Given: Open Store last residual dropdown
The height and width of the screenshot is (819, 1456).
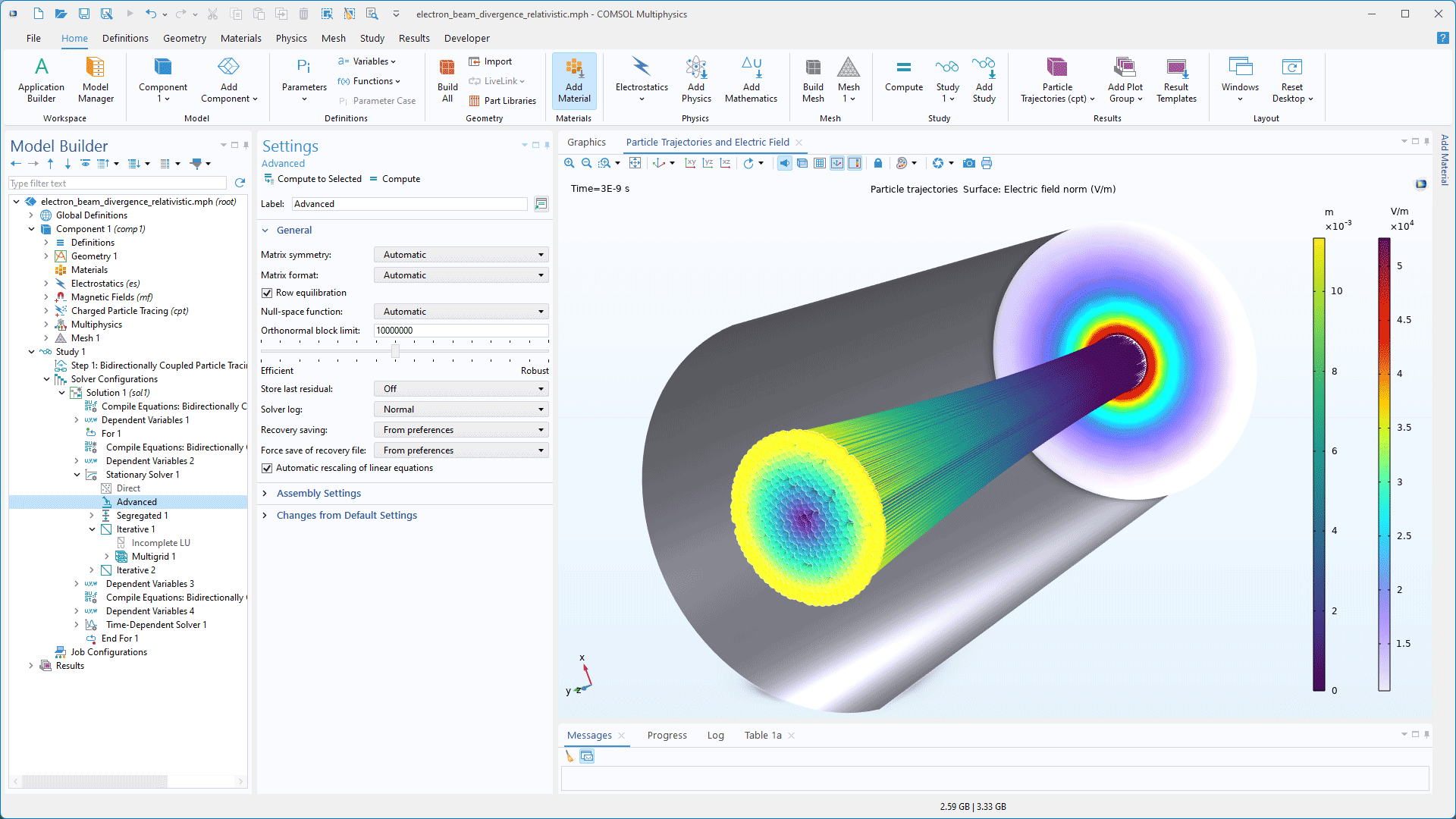Looking at the screenshot, I should [461, 389].
